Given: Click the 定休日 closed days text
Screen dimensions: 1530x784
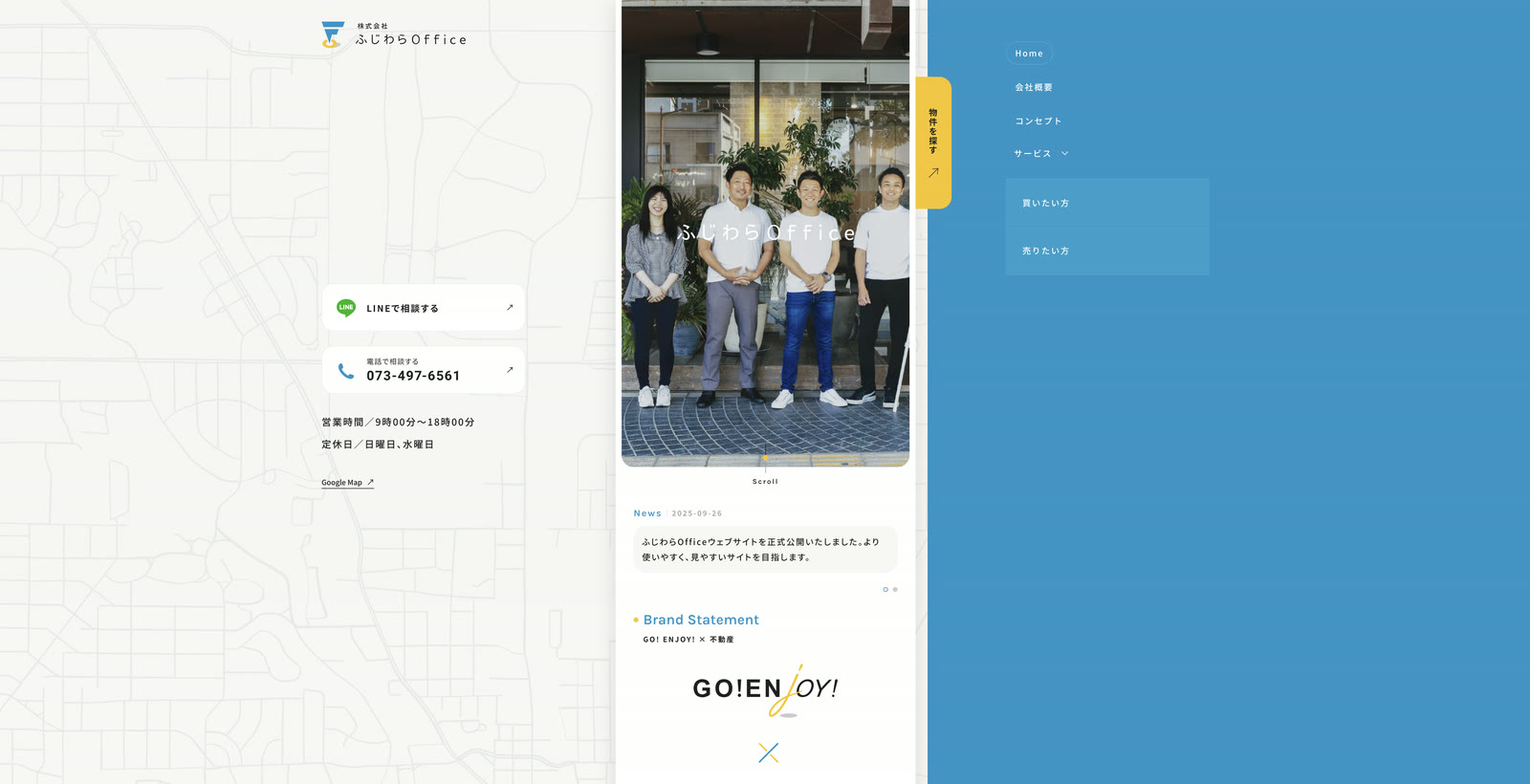Looking at the screenshot, I should coord(378,445).
